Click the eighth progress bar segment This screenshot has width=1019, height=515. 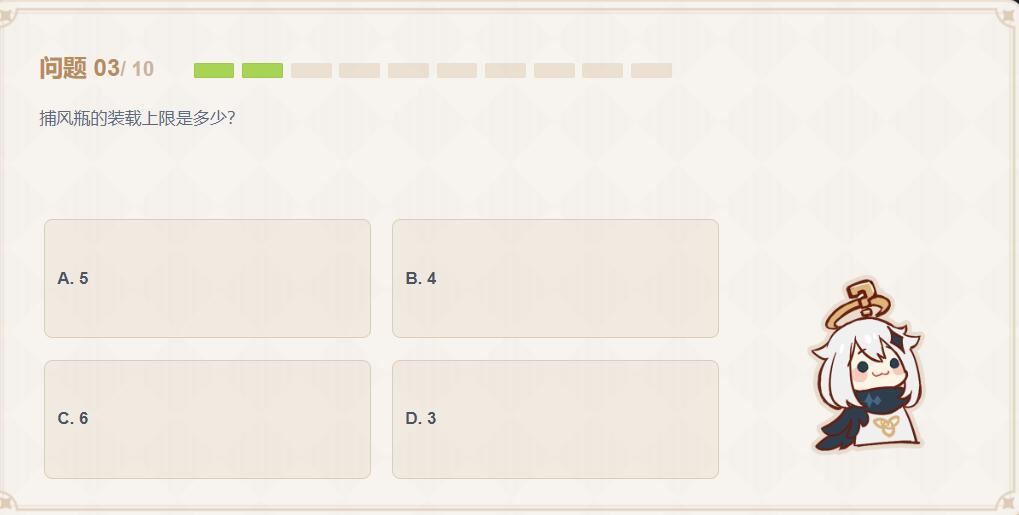tap(554, 70)
